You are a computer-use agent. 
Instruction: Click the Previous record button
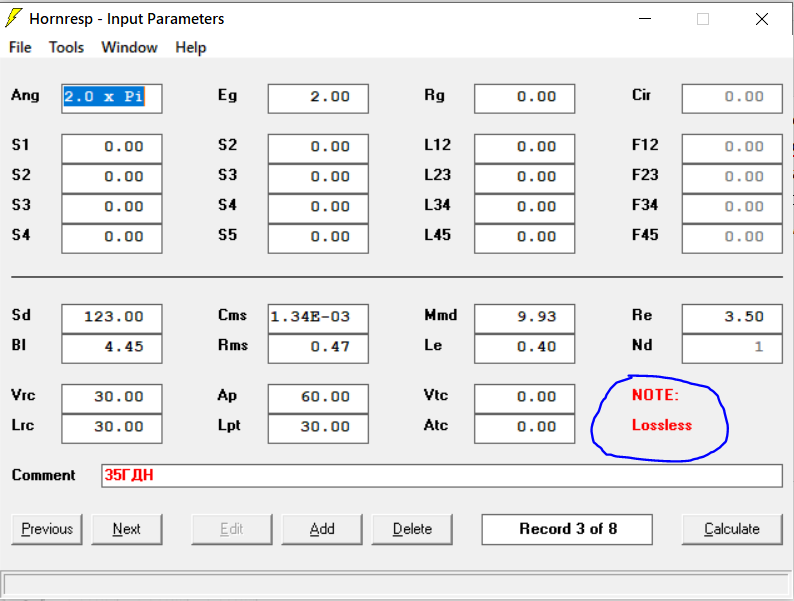point(47,529)
